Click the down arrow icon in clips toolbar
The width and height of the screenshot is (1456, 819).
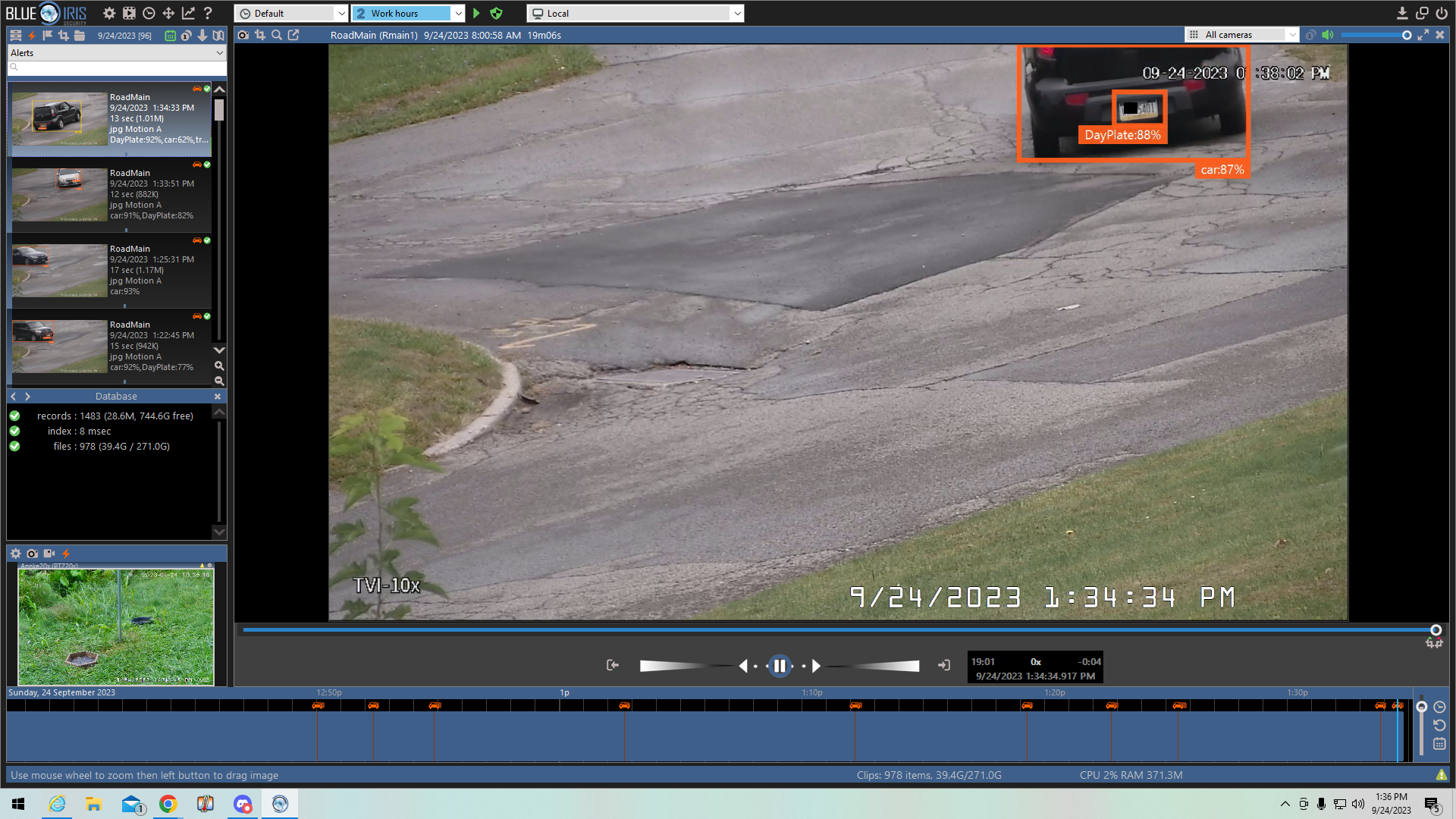[202, 36]
